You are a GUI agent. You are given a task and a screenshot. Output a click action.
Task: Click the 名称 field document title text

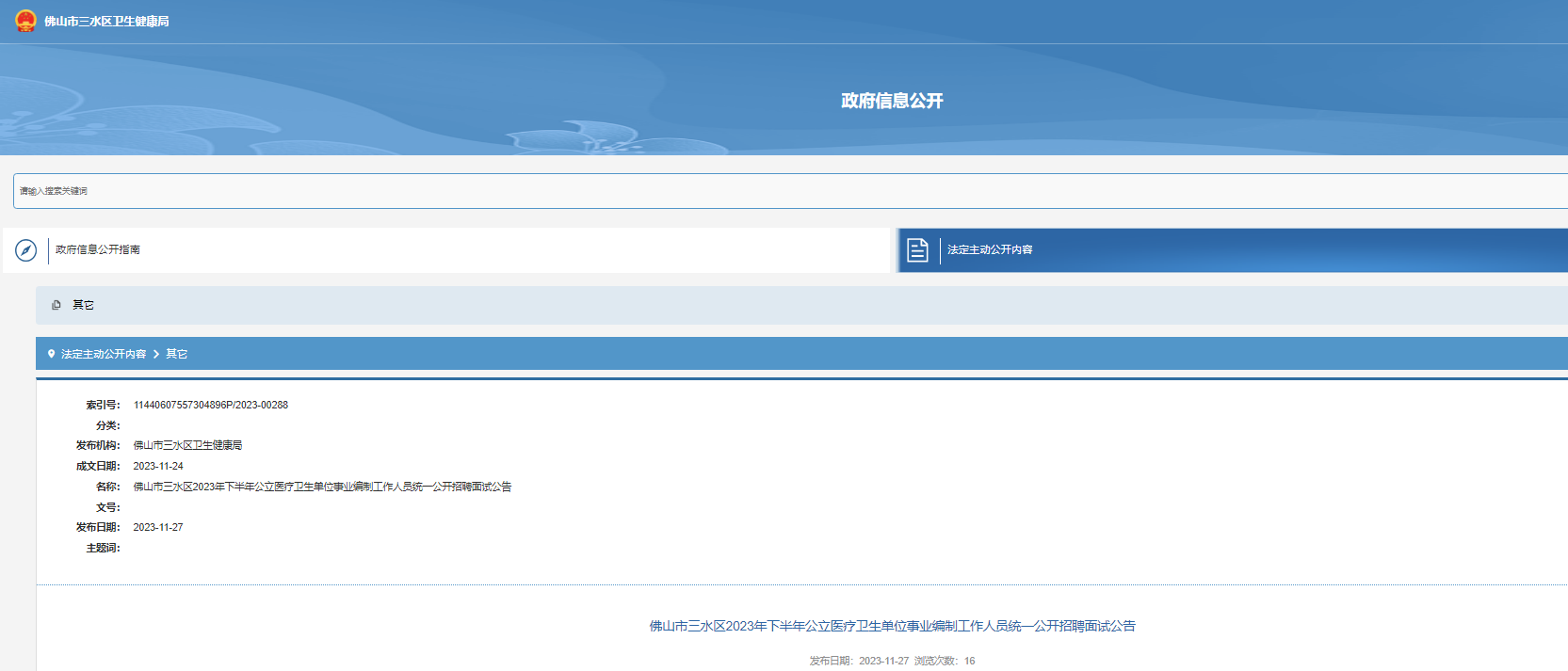click(x=322, y=487)
